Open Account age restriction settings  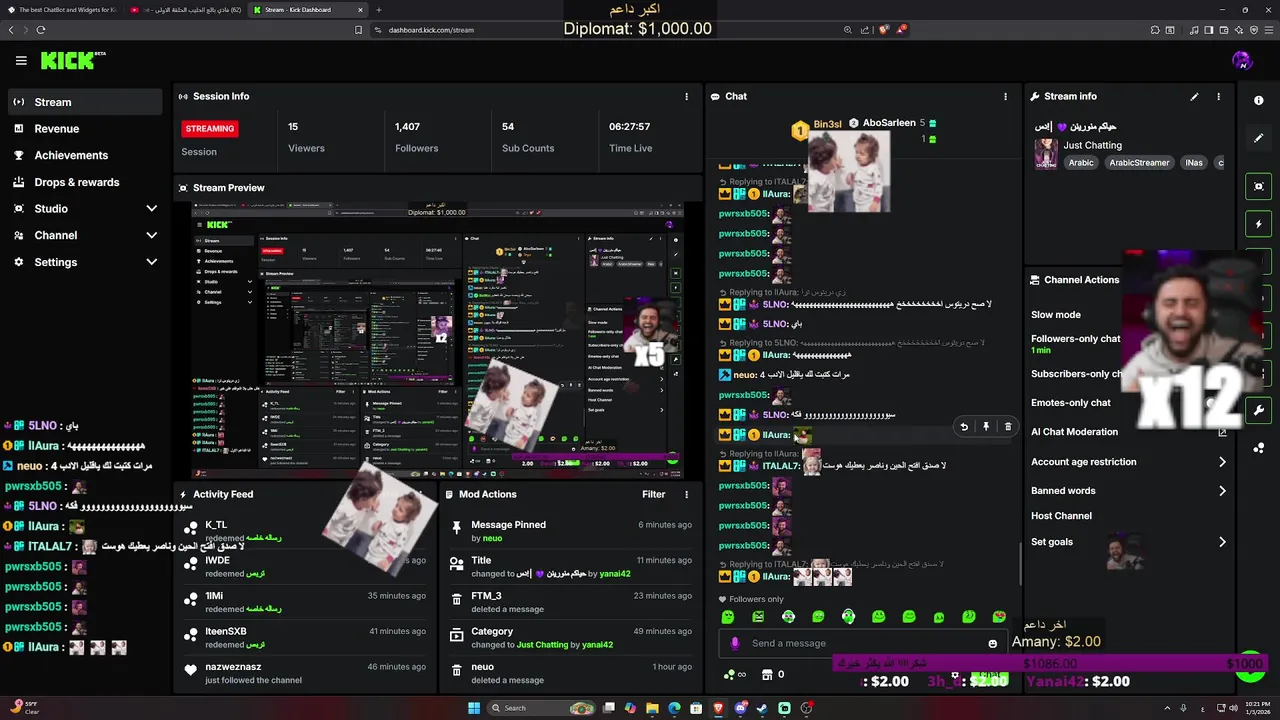[1128, 462]
